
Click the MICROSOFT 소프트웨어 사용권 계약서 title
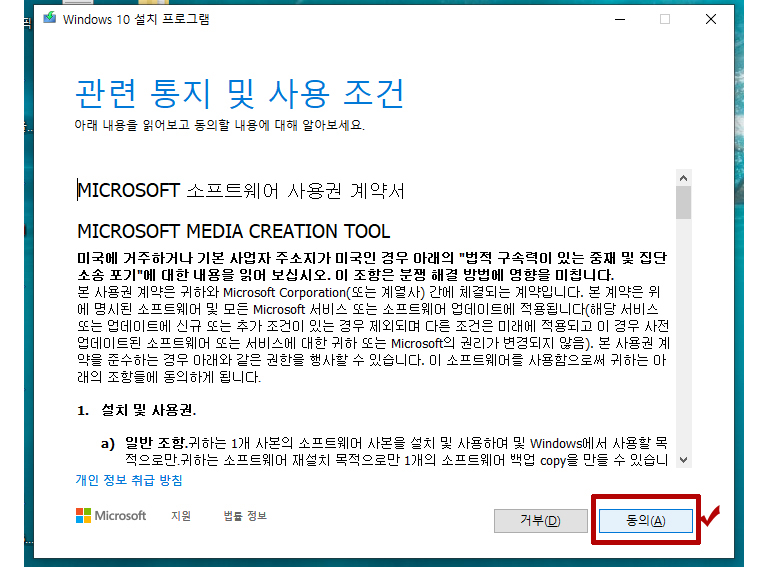point(241,191)
